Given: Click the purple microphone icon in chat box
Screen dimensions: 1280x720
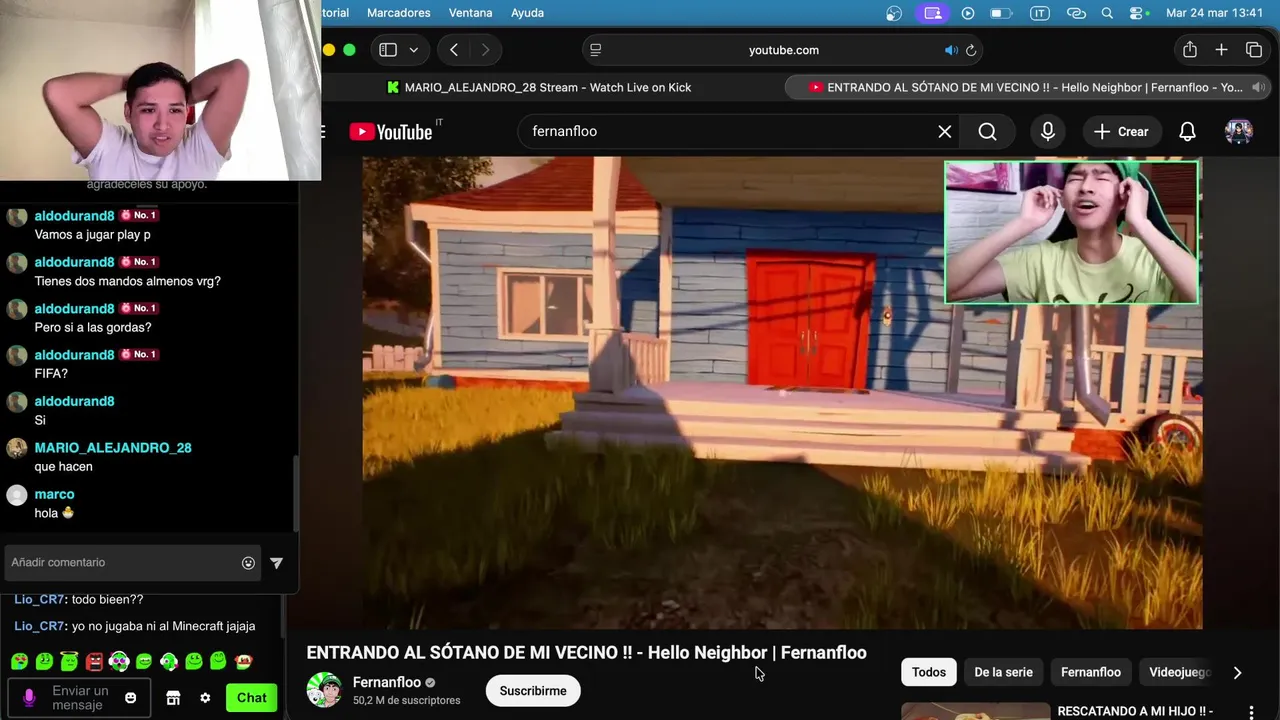Looking at the screenshot, I should [x=29, y=697].
